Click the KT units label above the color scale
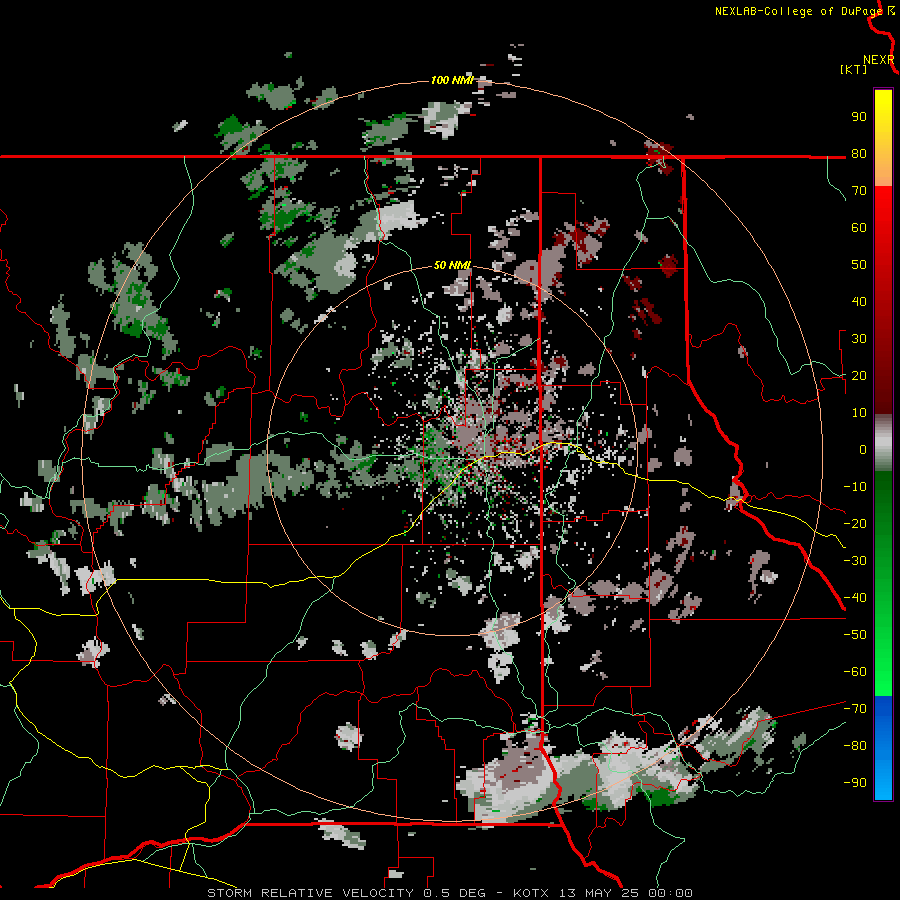 854,69
